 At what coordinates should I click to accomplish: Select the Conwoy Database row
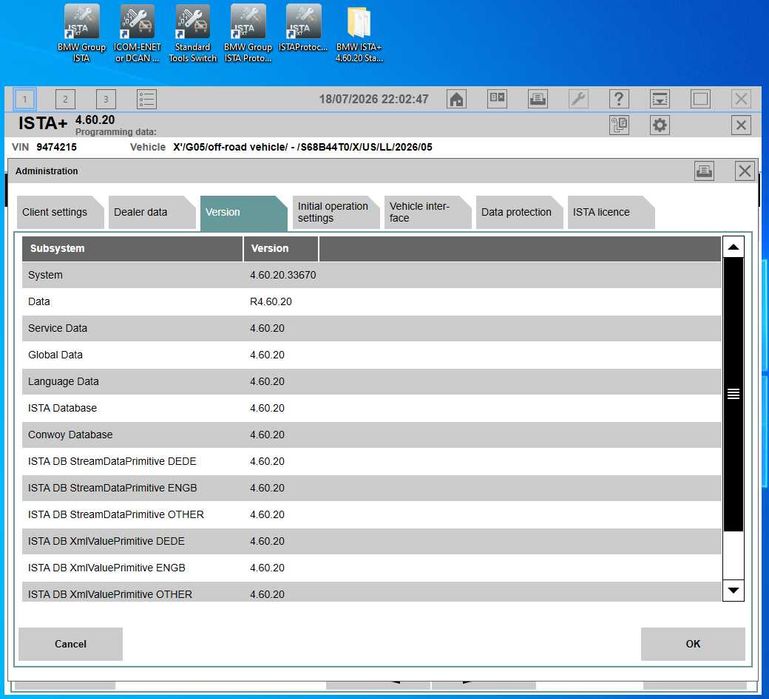(371, 435)
